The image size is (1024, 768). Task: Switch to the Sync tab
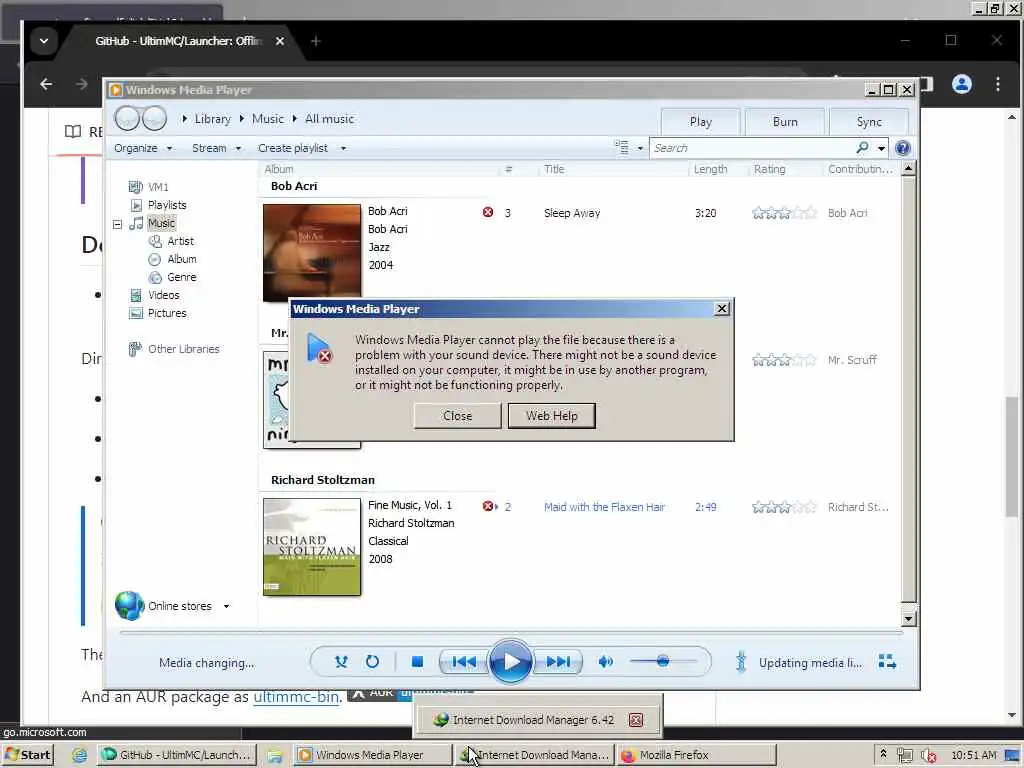pyautogui.click(x=869, y=122)
